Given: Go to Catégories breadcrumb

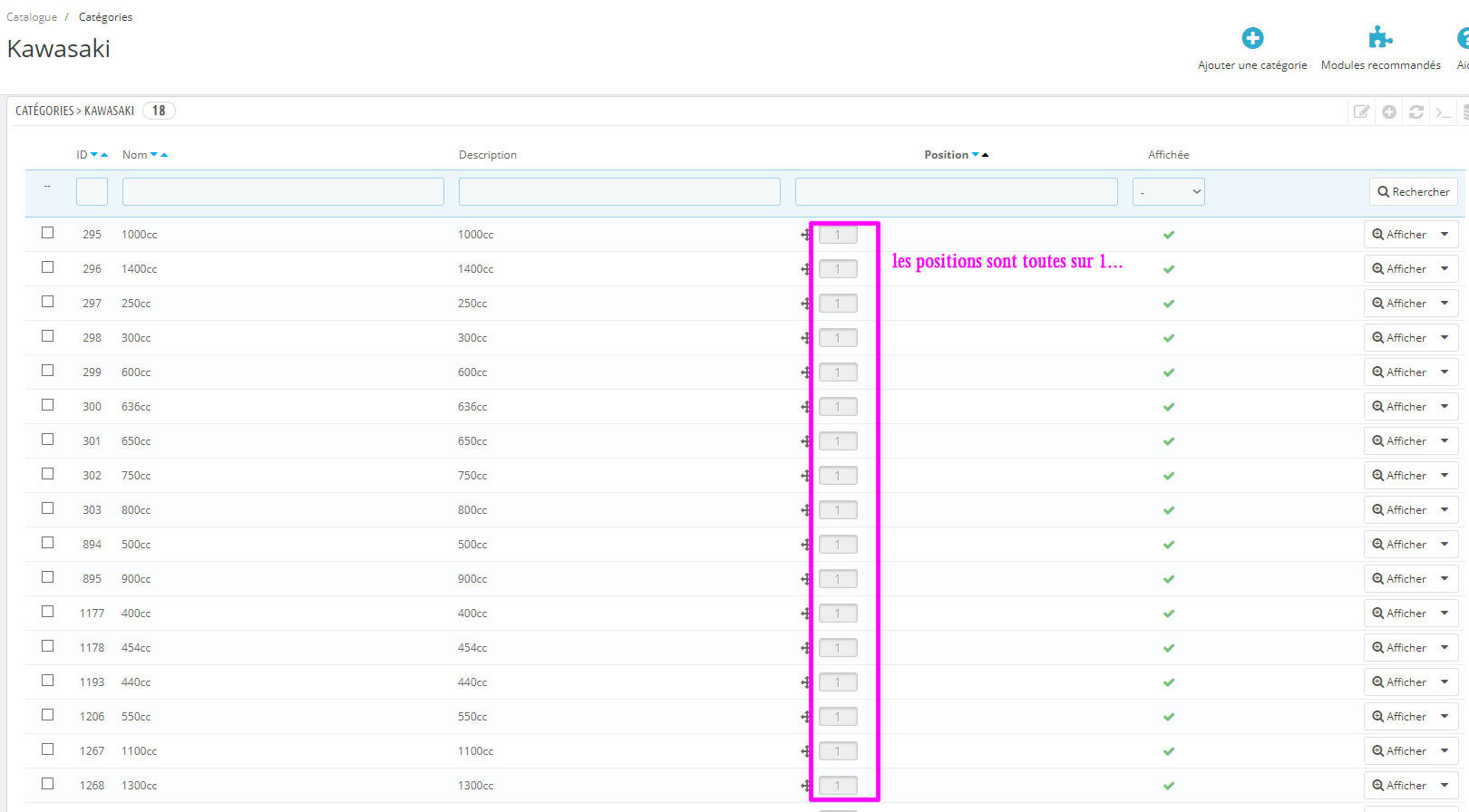Looking at the screenshot, I should [105, 17].
